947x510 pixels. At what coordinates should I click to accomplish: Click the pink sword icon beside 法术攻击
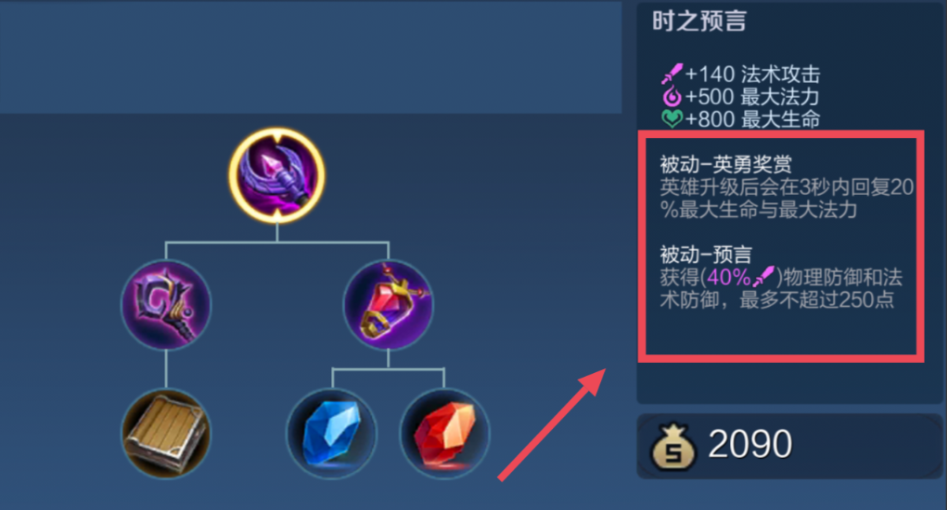[672, 74]
